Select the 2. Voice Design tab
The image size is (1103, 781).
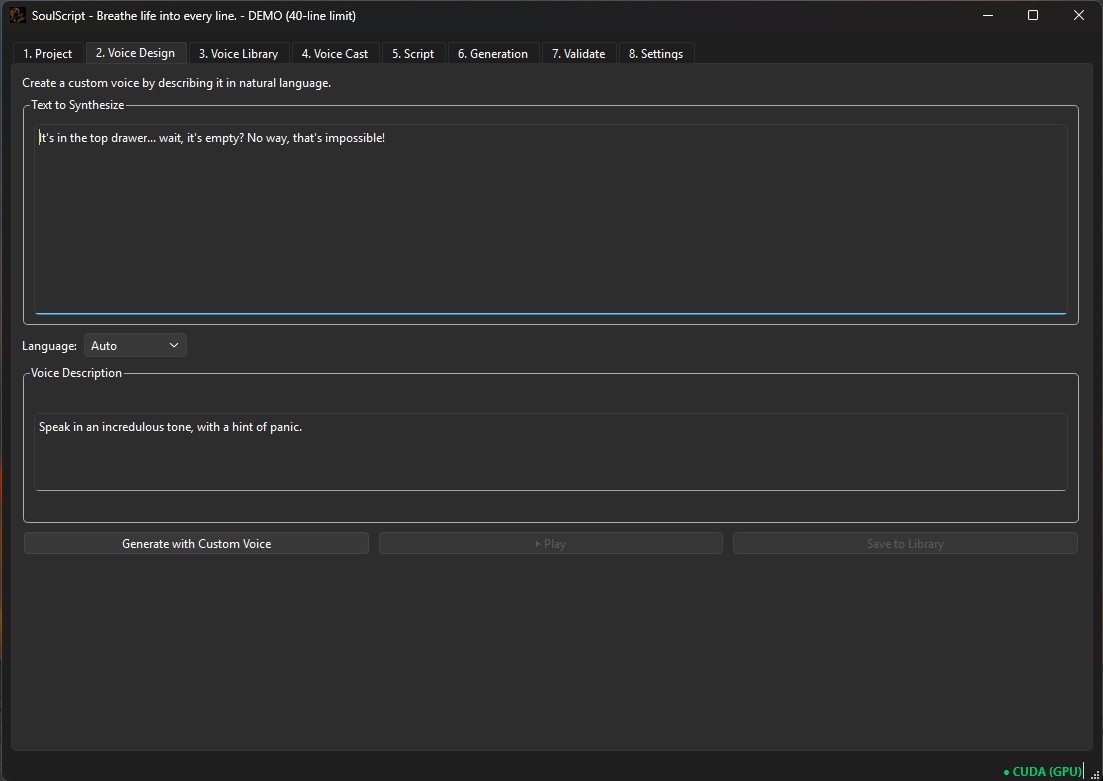[135, 53]
